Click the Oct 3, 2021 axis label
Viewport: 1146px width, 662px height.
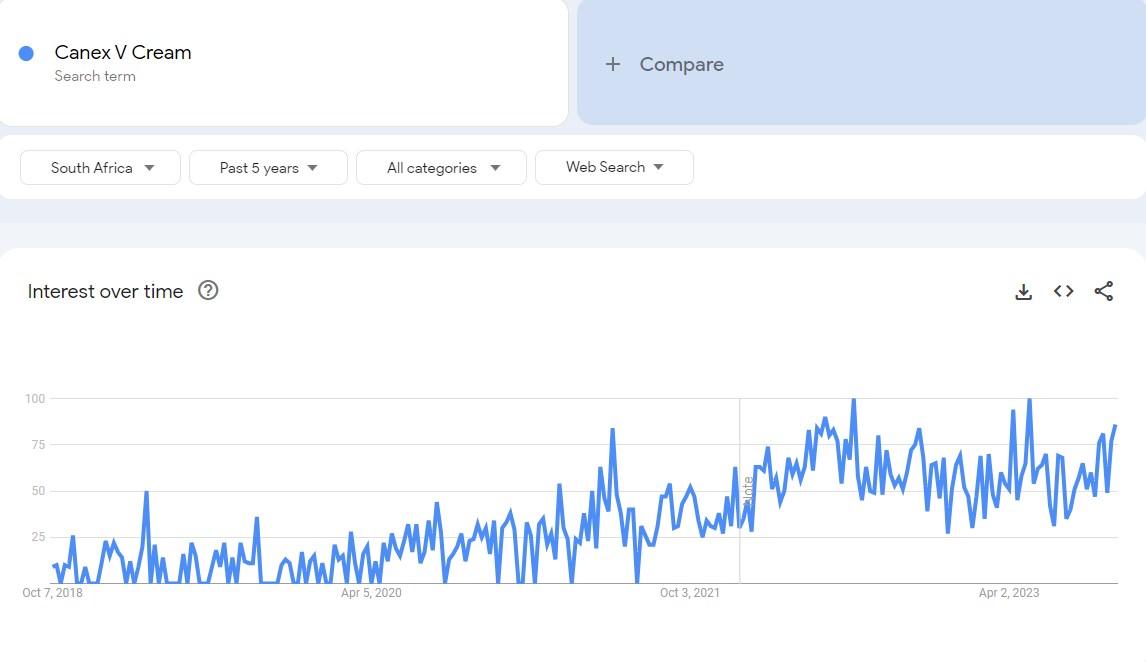(690, 593)
